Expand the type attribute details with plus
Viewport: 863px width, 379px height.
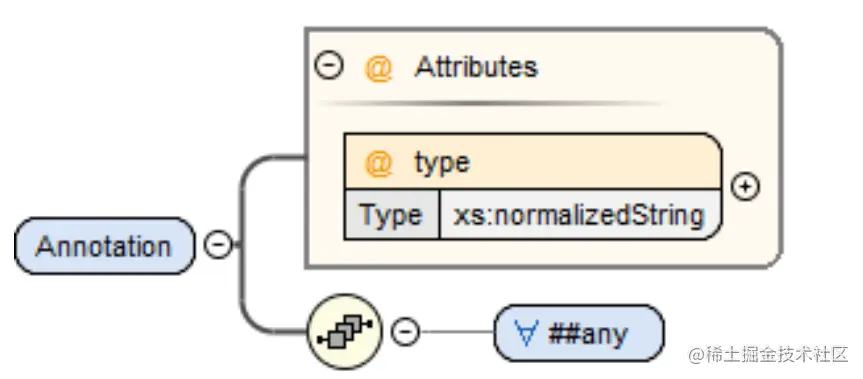tap(745, 187)
